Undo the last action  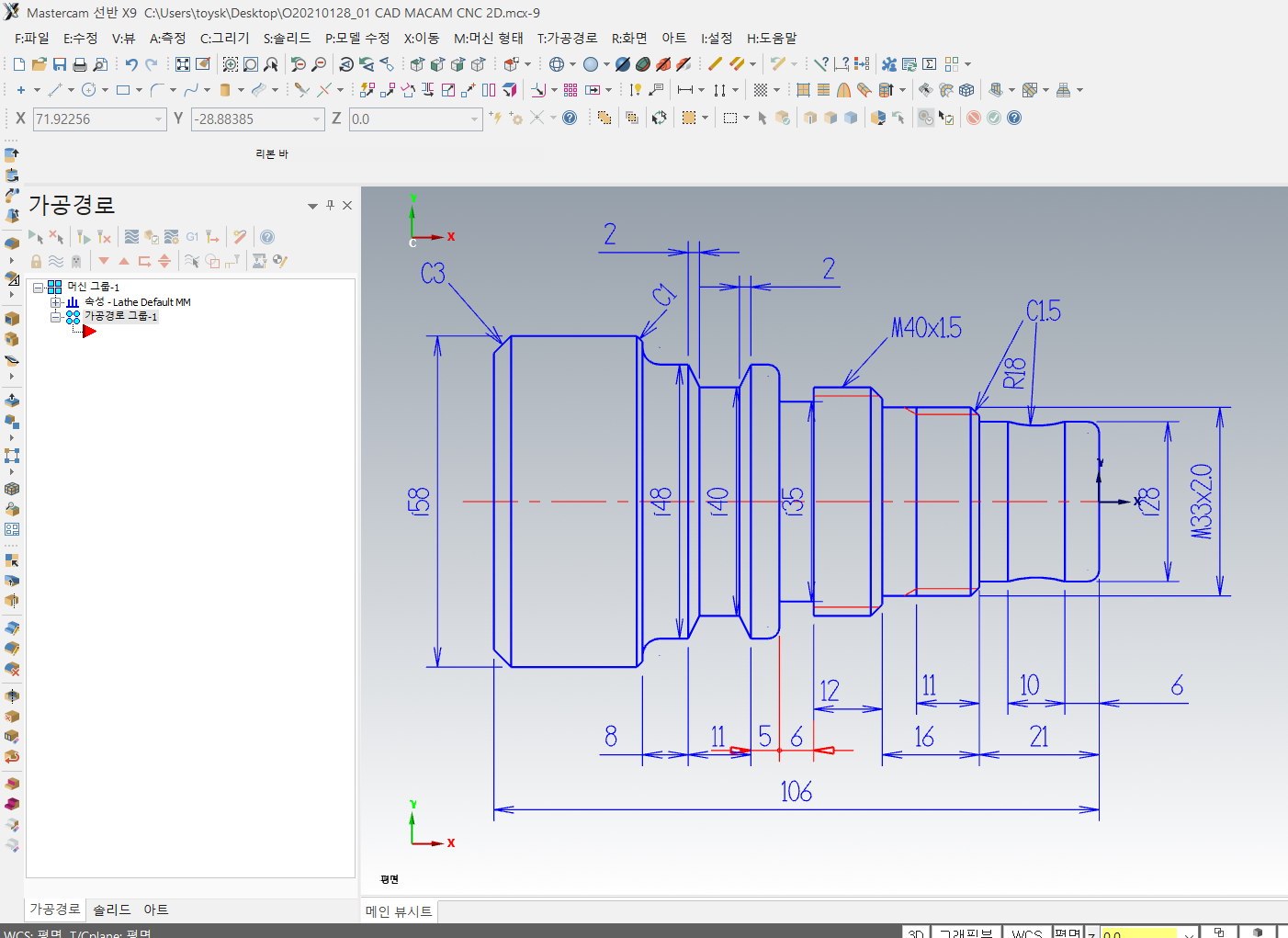[x=131, y=64]
